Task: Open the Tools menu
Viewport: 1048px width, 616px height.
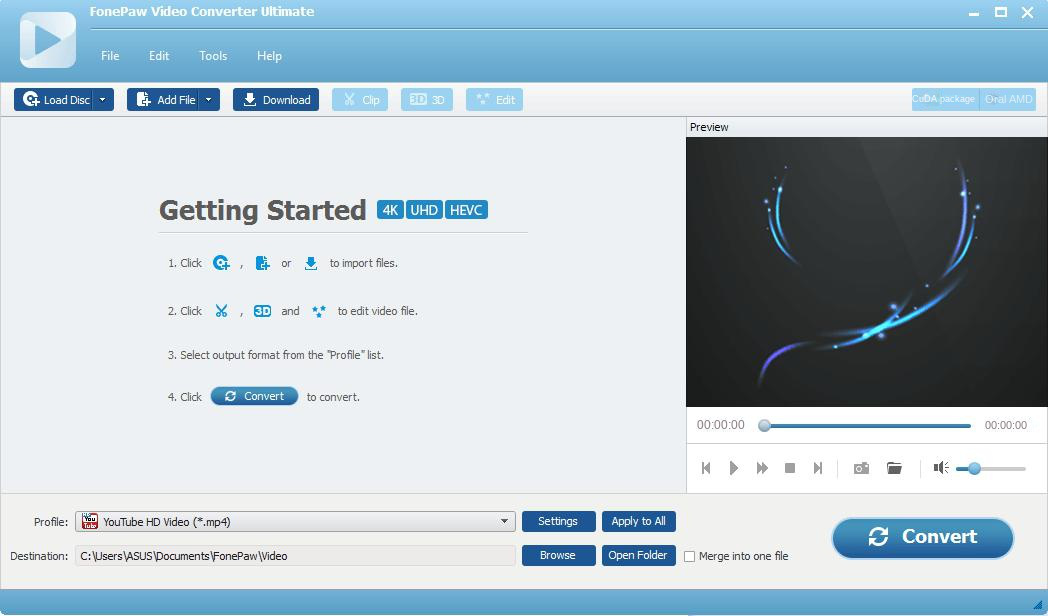Action: [212, 56]
